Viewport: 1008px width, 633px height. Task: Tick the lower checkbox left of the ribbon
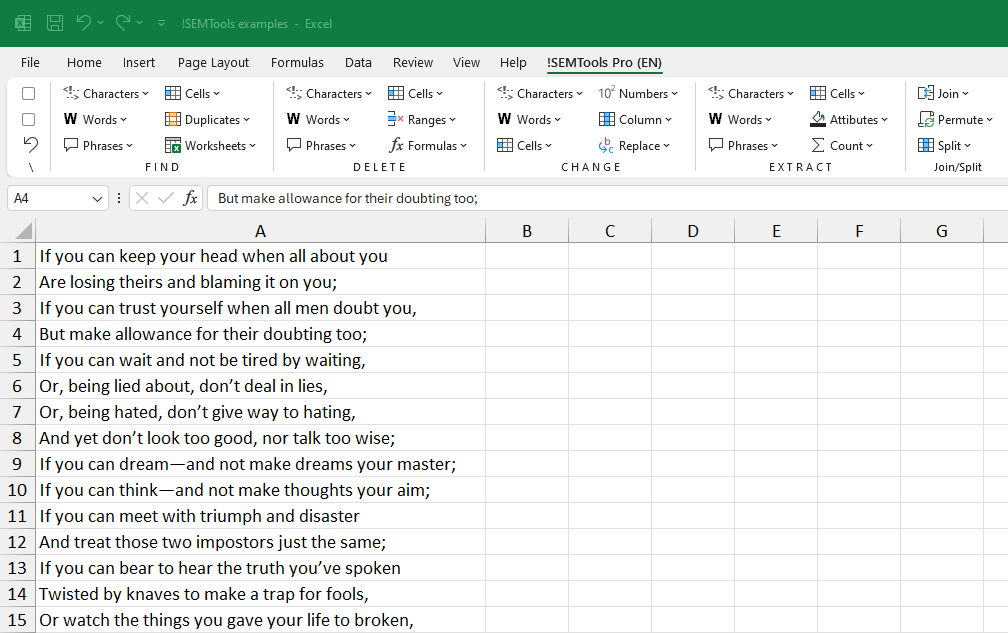[28, 119]
